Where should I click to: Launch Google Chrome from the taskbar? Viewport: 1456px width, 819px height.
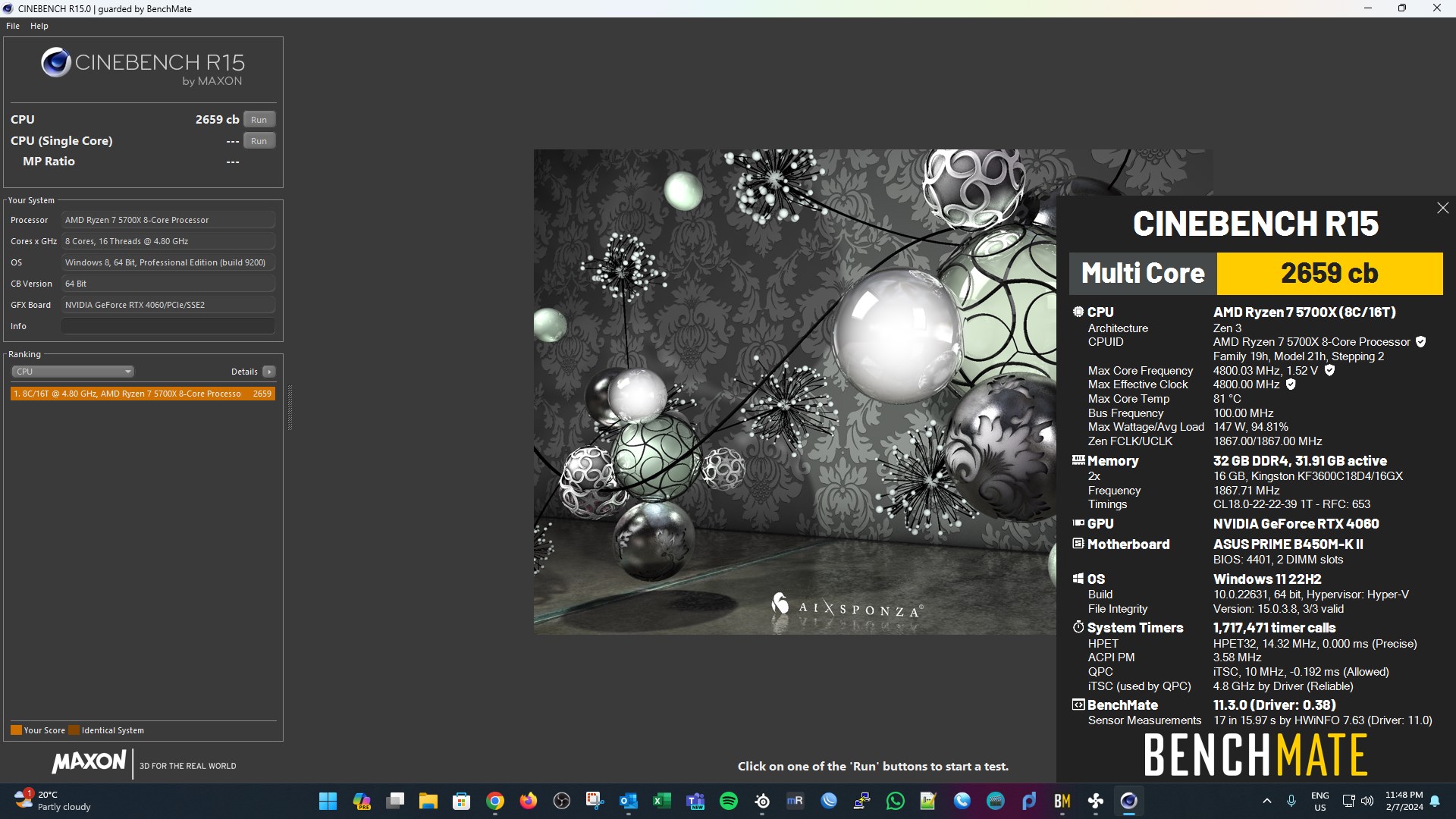[x=495, y=801]
